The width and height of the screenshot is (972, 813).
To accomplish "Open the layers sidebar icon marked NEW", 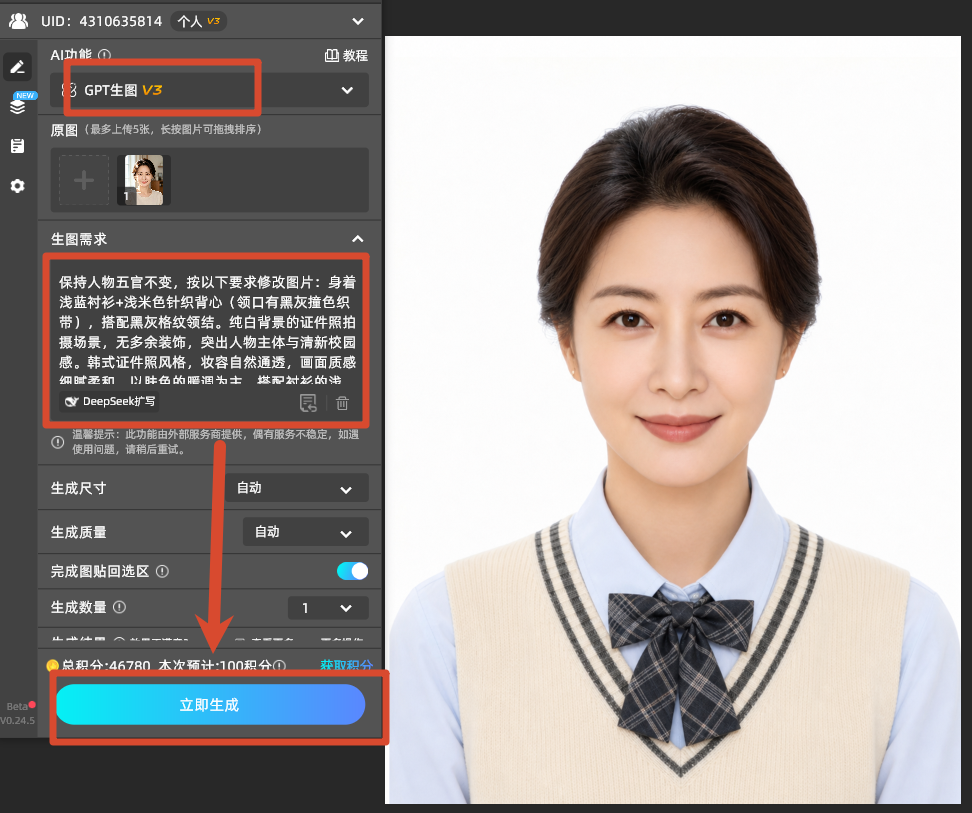I will coord(19,105).
